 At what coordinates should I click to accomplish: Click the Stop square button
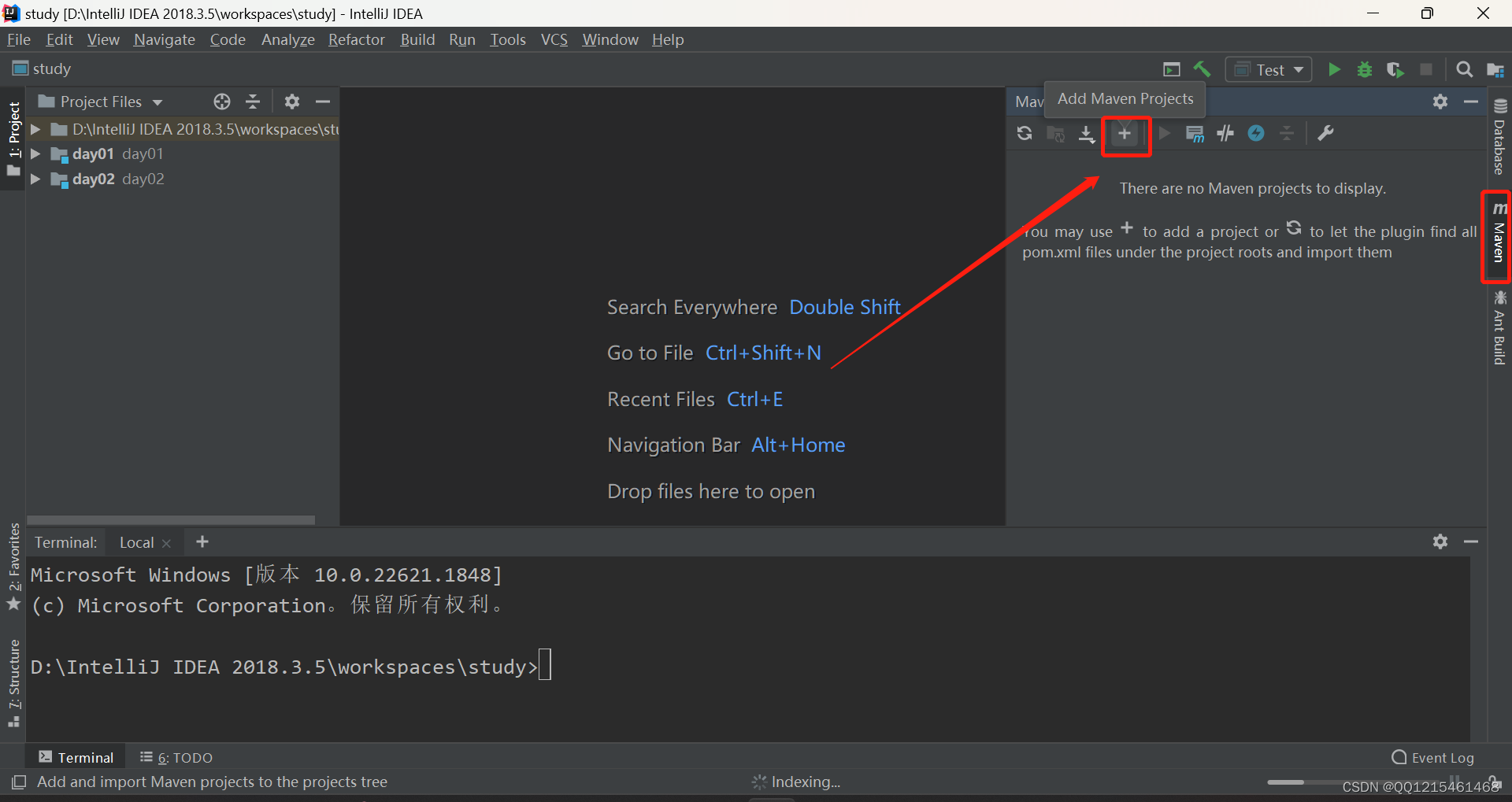1426,70
